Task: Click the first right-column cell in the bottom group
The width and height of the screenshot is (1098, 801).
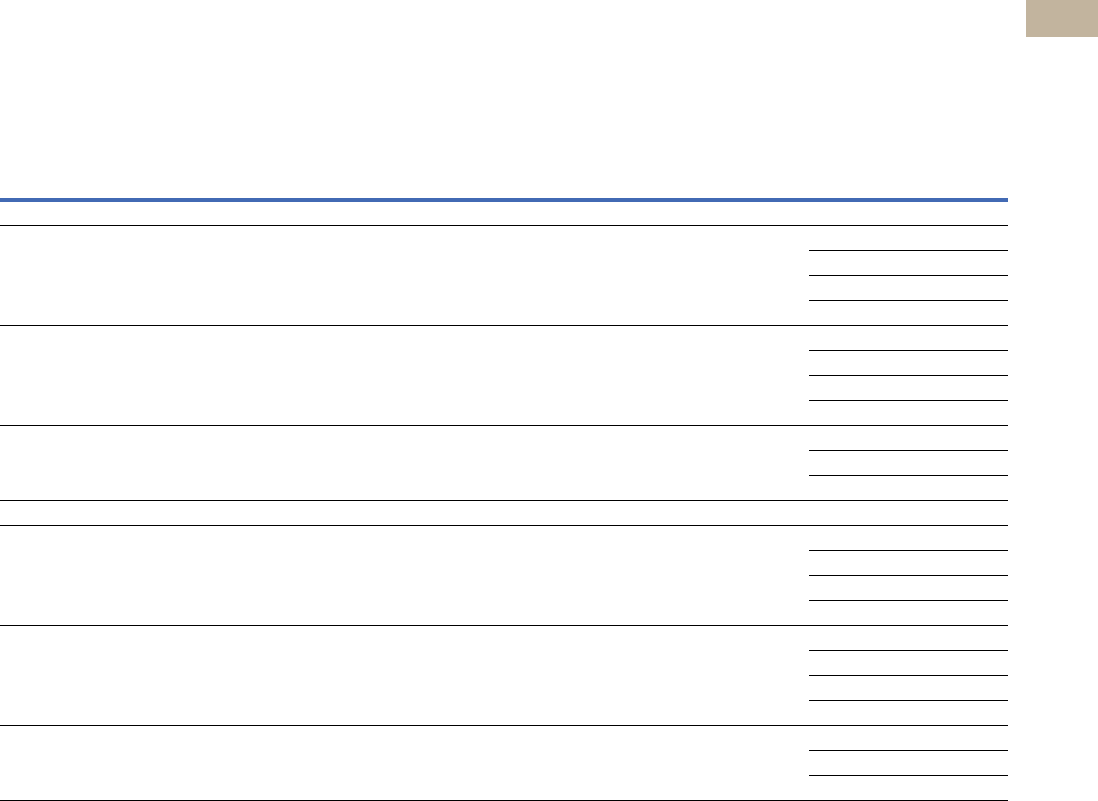Action: (x=907, y=738)
